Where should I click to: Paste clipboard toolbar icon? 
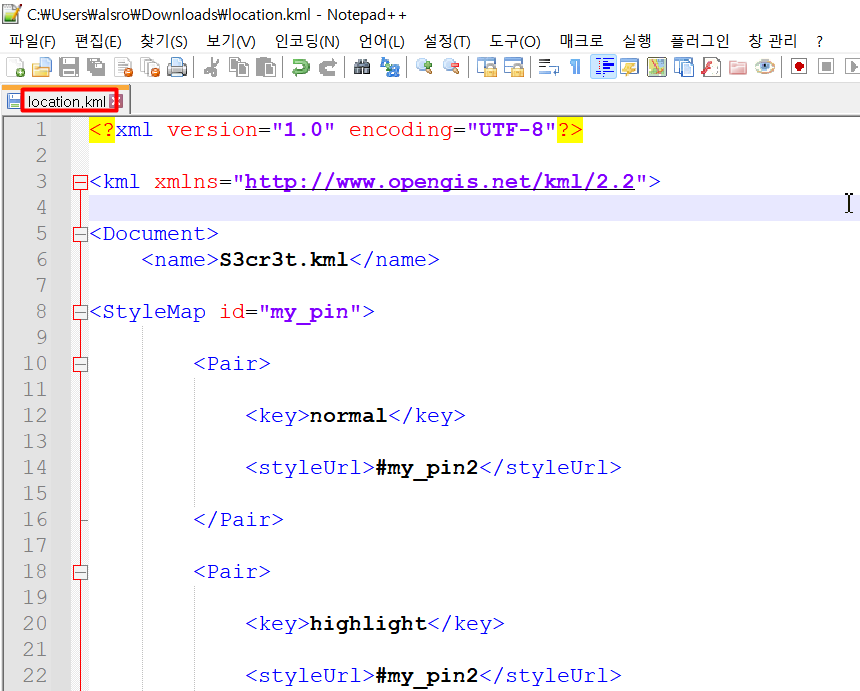click(x=266, y=67)
